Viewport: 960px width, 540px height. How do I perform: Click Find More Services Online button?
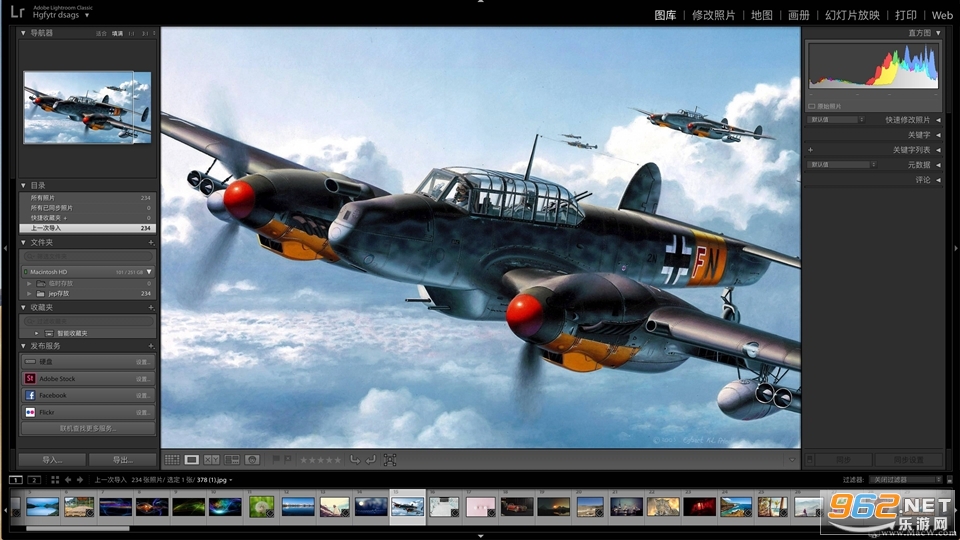point(88,428)
